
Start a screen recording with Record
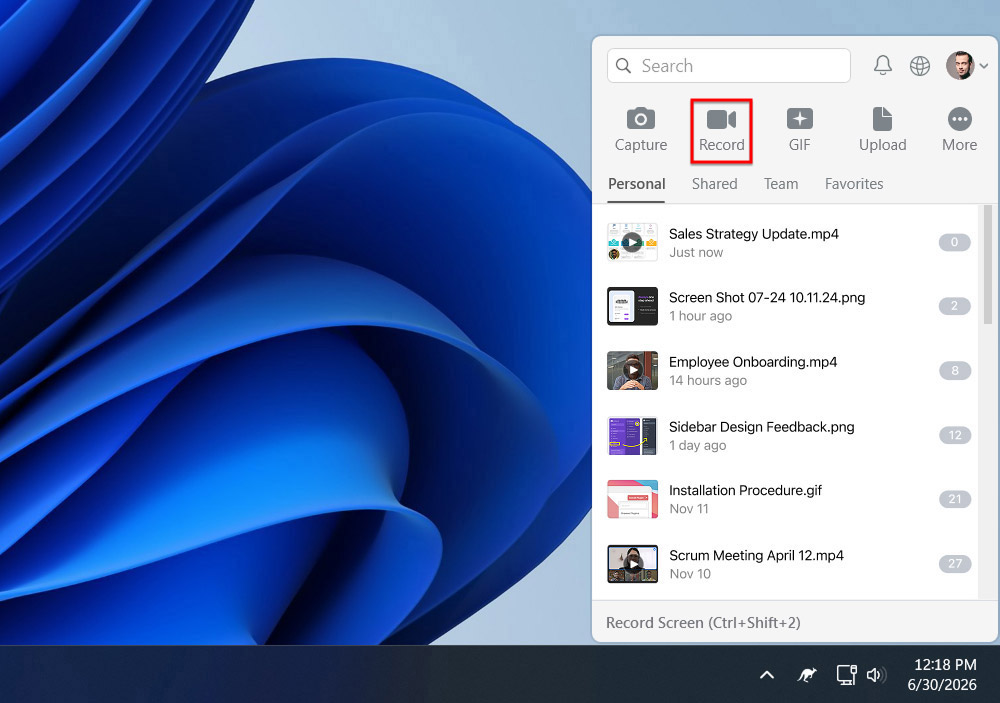[721, 131]
